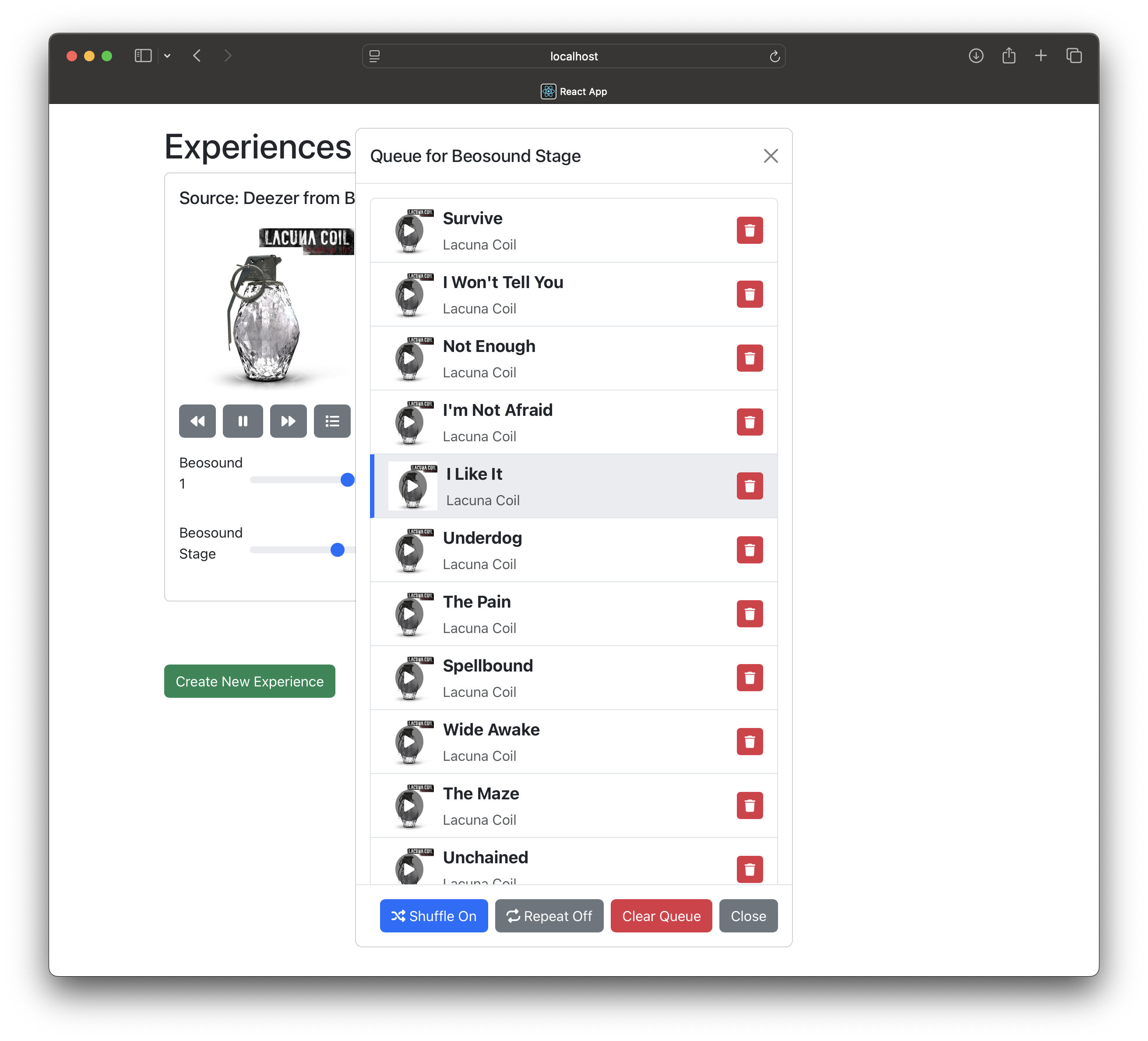Remove The Maze from queue
1148x1041 pixels.
(750, 806)
